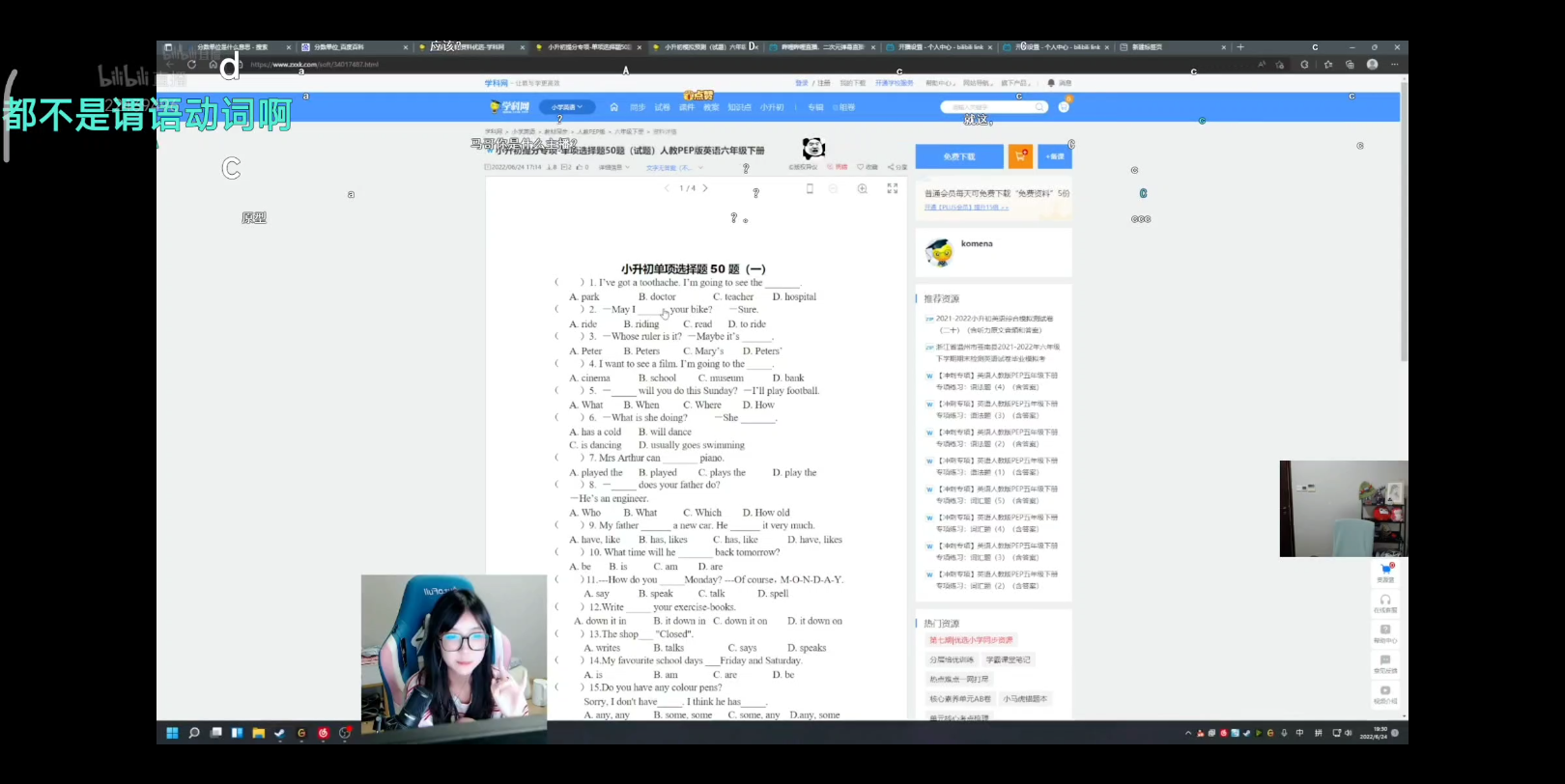Click 分享 link under document title
1565x784 pixels.
coord(897,167)
